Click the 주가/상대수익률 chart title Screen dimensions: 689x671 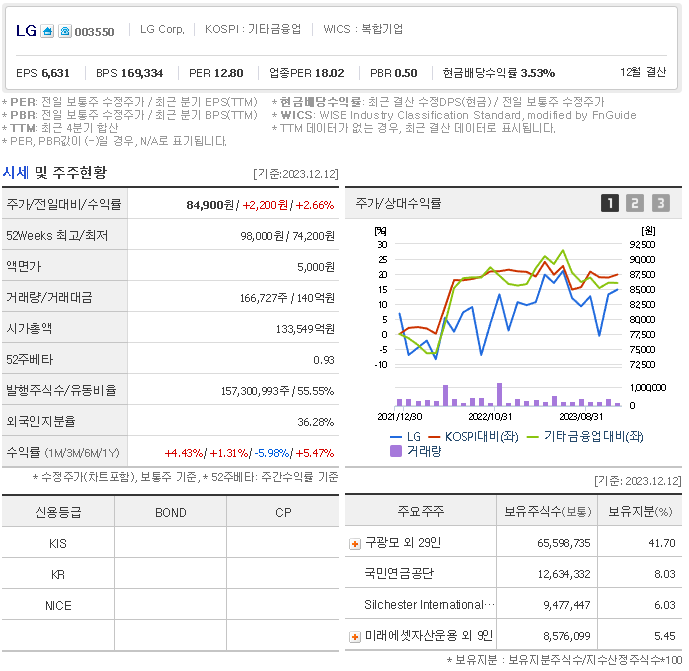click(398, 203)
